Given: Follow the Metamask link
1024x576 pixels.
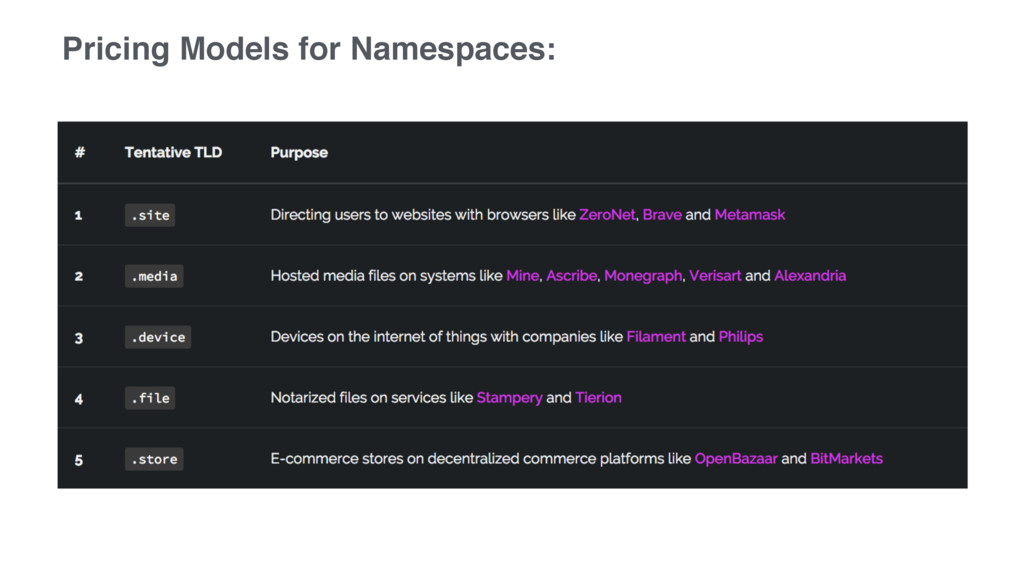Looking at the screenshot, I should [x=750, y=215].
